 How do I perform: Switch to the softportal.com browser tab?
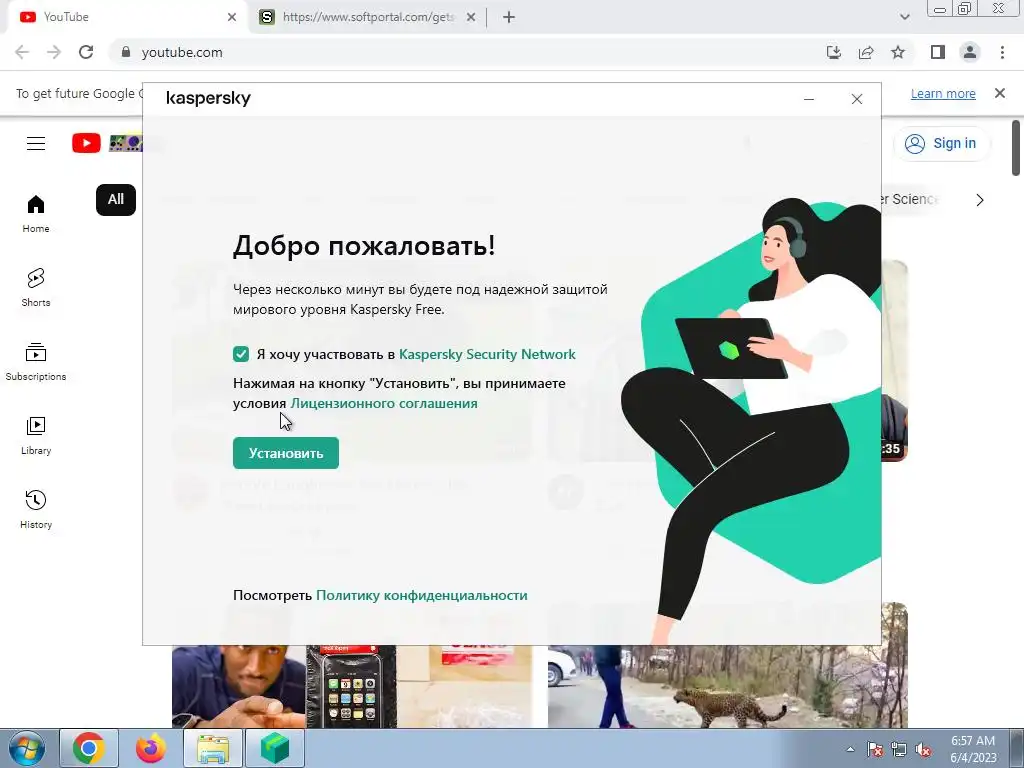368,17
